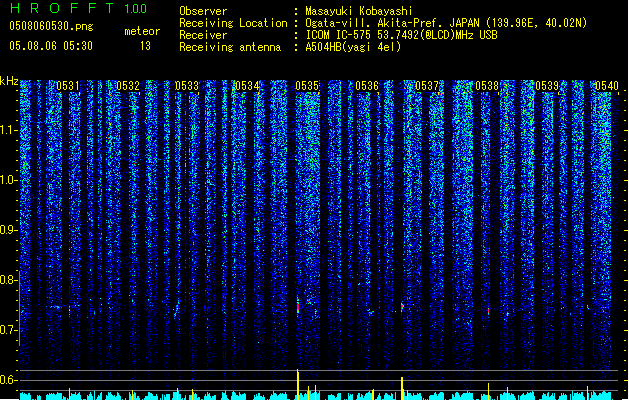629x400 pixels.
Task: Click the Receiving Location label
Action: 233,23
